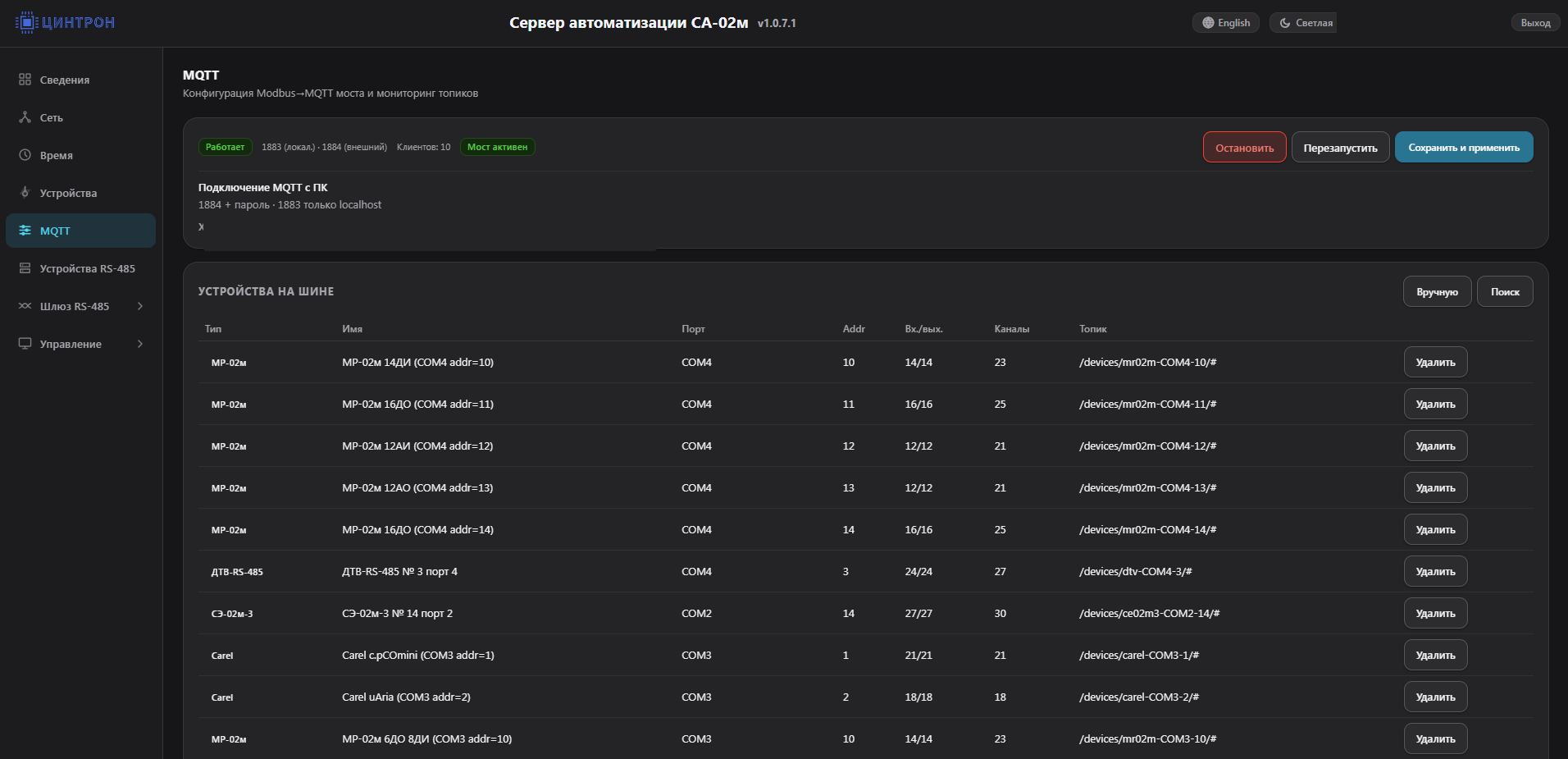Delete the MP-02м 16ДО COM4 addr=14 device
The image size is (1568, 759).
pos(1435,529)
